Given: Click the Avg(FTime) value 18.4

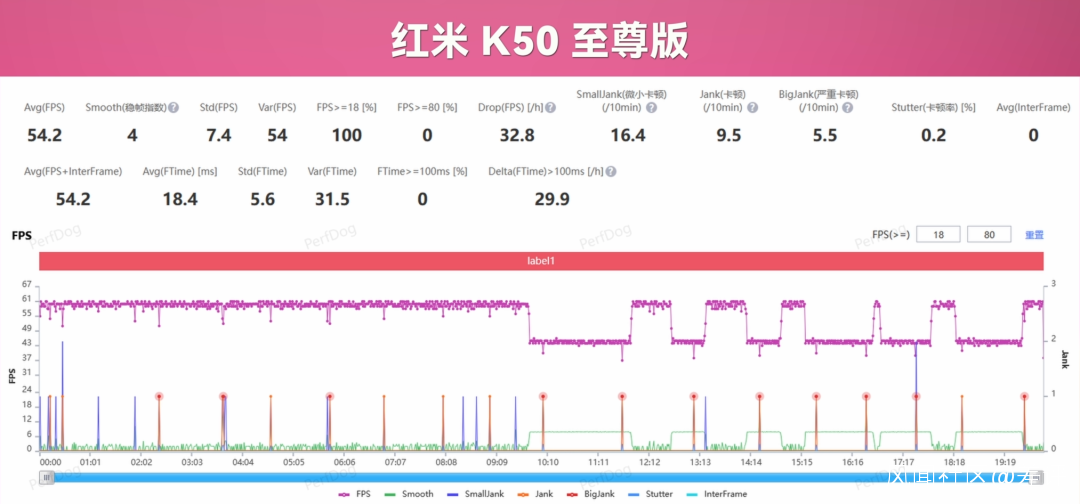Looking at the screenshot, I should pos(180,200).
